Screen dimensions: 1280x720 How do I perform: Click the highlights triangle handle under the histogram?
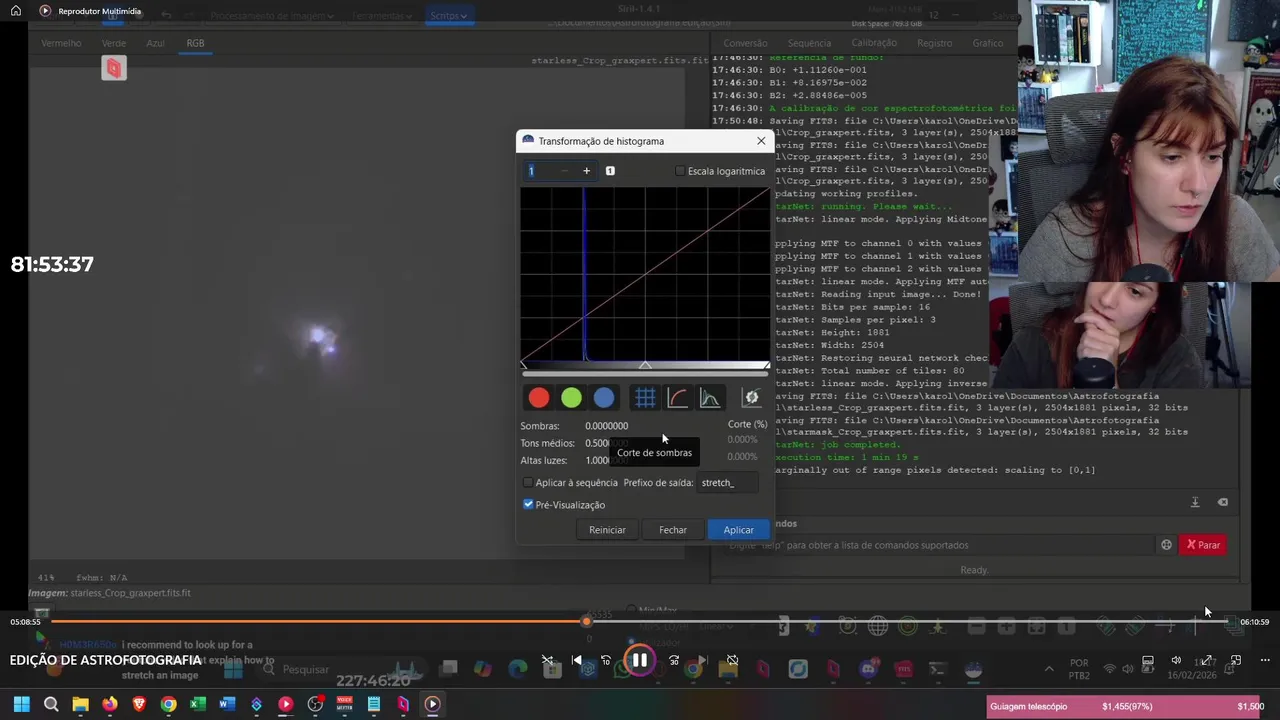pyautogui.click(x=766, y=366)
